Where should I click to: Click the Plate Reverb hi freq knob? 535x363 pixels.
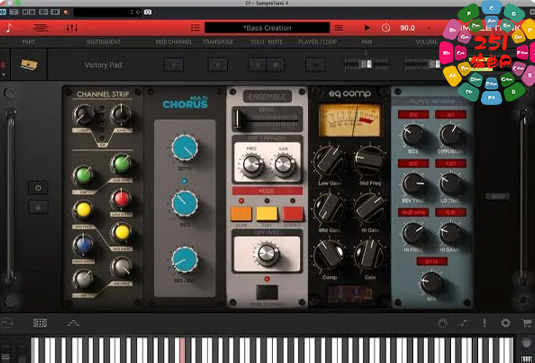413,234
